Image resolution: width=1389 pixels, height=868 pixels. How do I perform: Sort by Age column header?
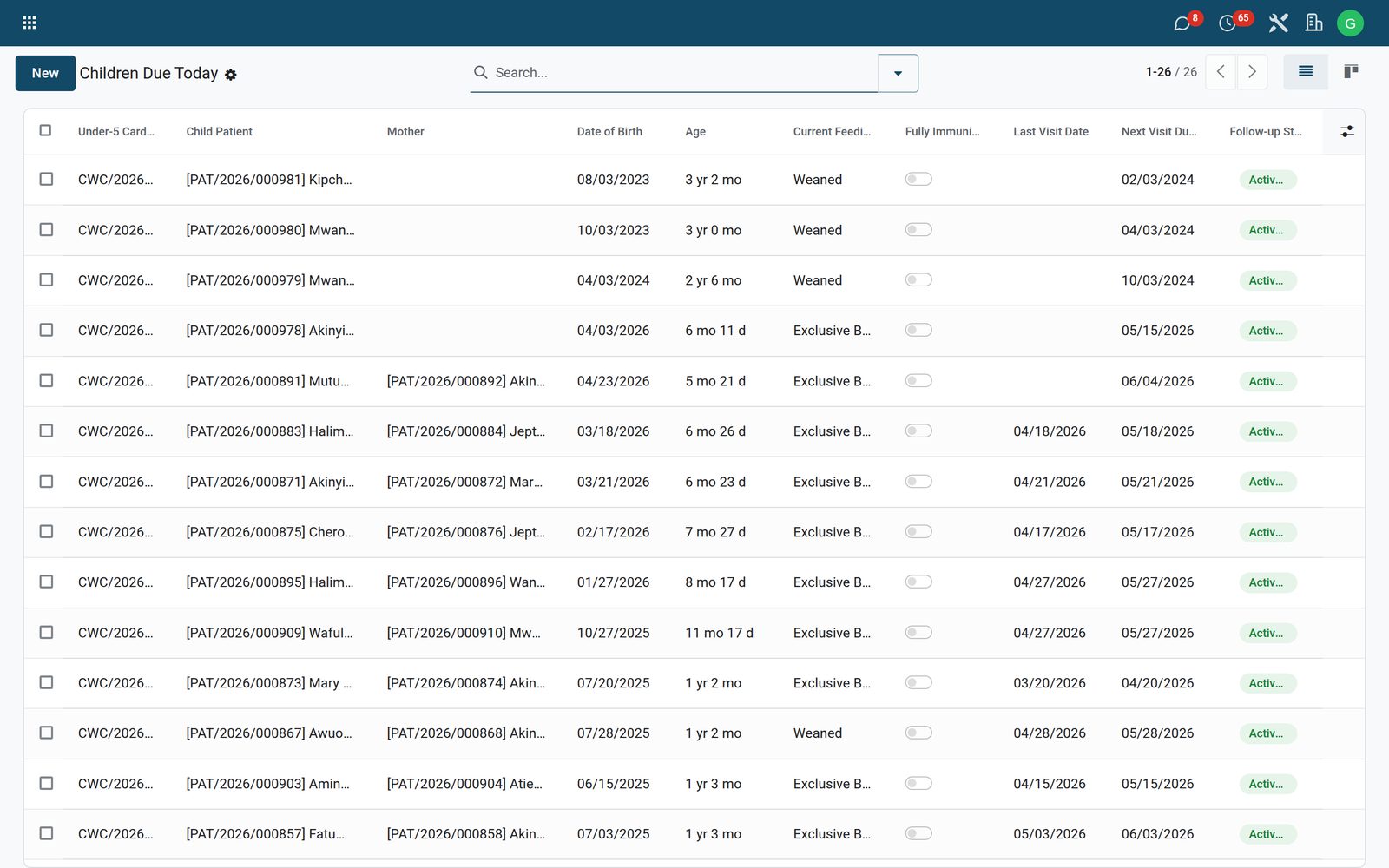[x=695, y=132]
